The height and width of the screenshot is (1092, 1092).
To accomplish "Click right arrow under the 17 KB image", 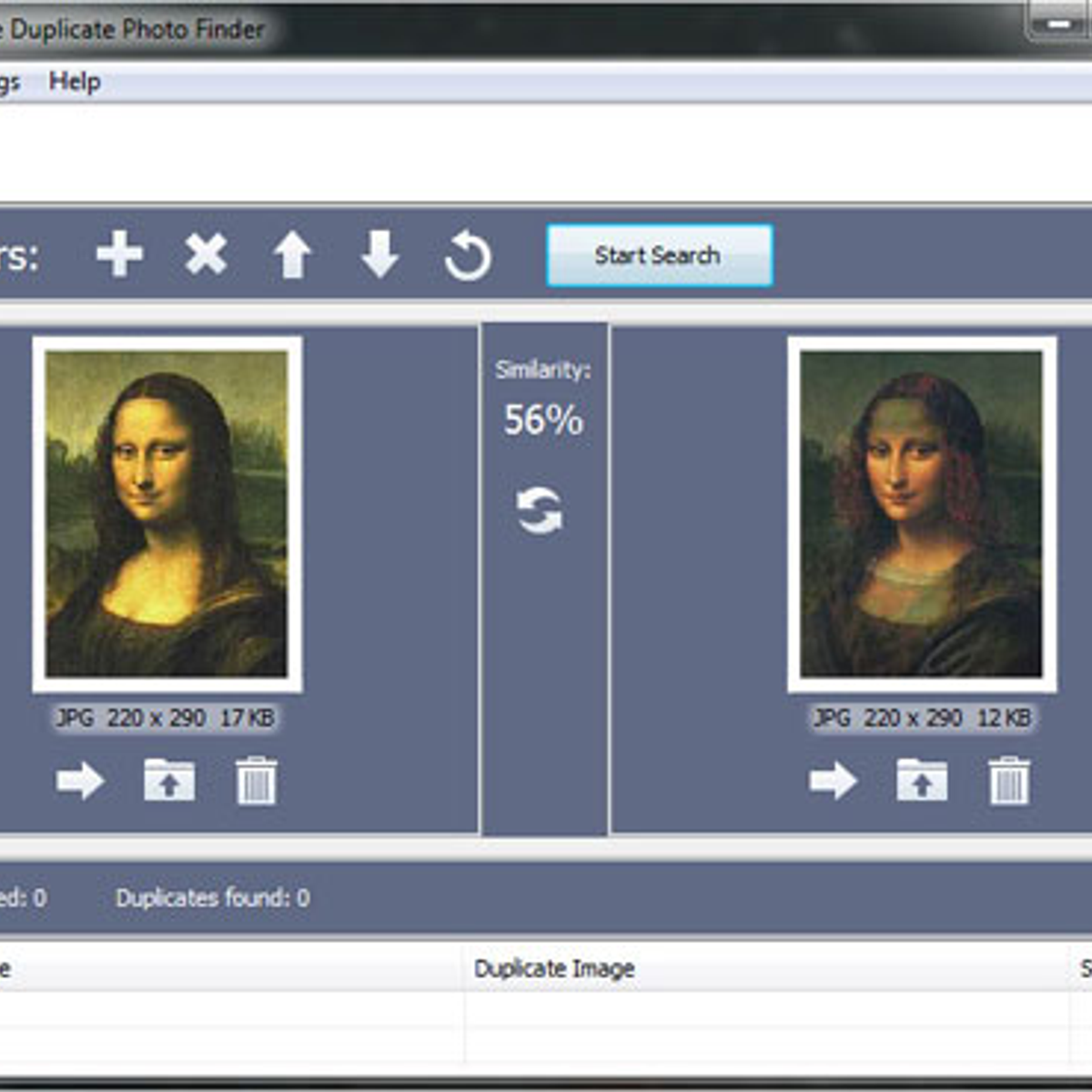I will click(80, 781).
